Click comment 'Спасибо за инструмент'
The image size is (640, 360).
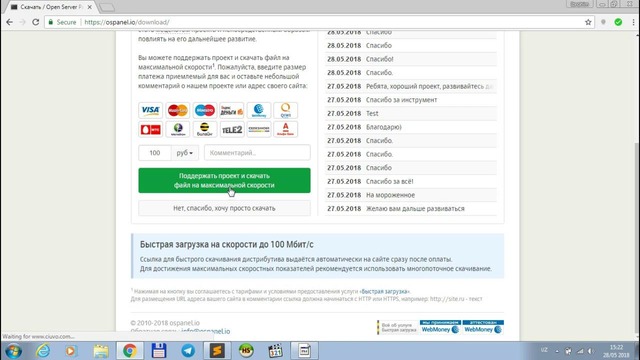401,100
